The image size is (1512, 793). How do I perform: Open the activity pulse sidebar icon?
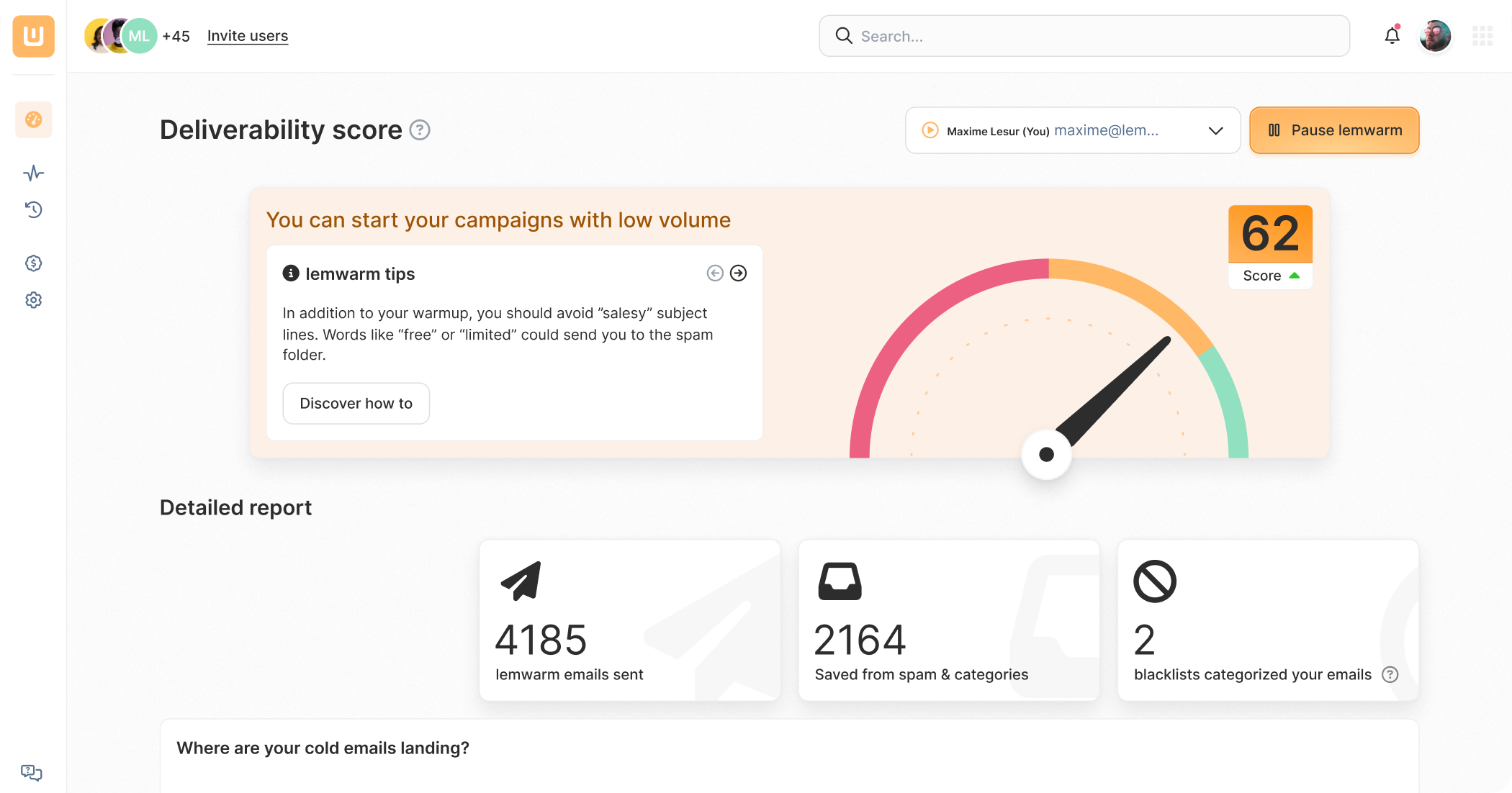coord(33,173)
